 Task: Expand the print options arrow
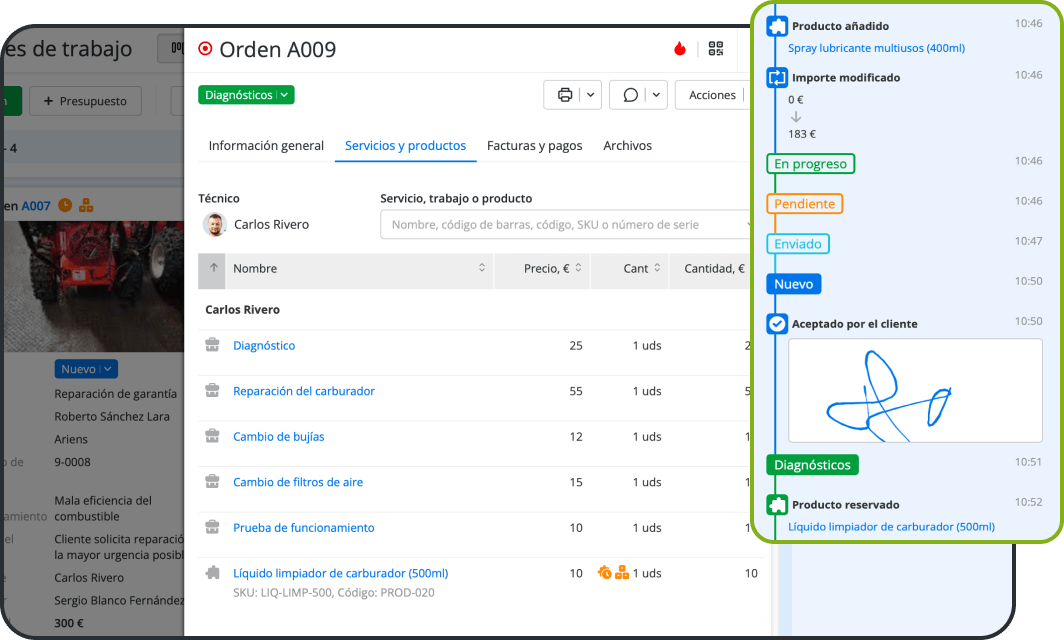[590, 95]
